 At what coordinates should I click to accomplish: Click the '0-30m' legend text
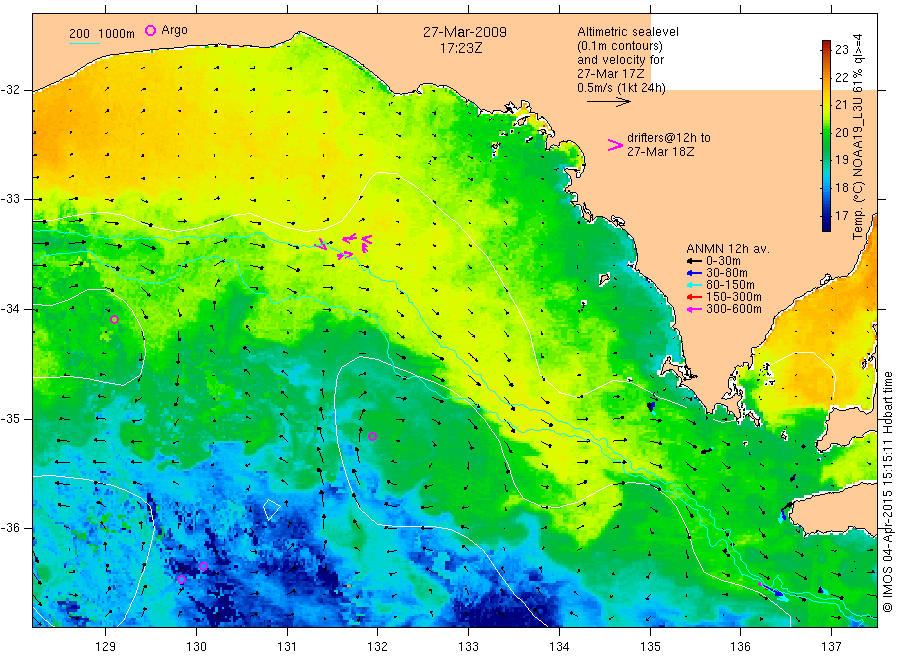[x=723, y=261]
